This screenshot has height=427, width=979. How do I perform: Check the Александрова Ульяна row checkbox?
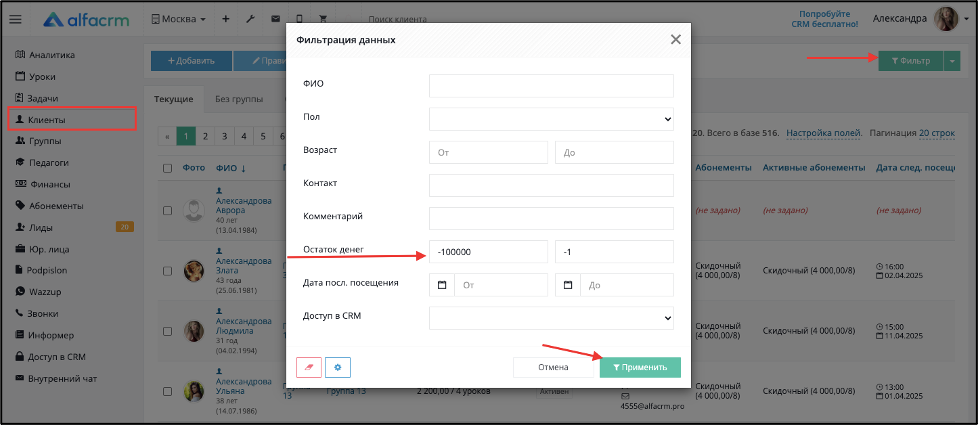coord(167,391)
